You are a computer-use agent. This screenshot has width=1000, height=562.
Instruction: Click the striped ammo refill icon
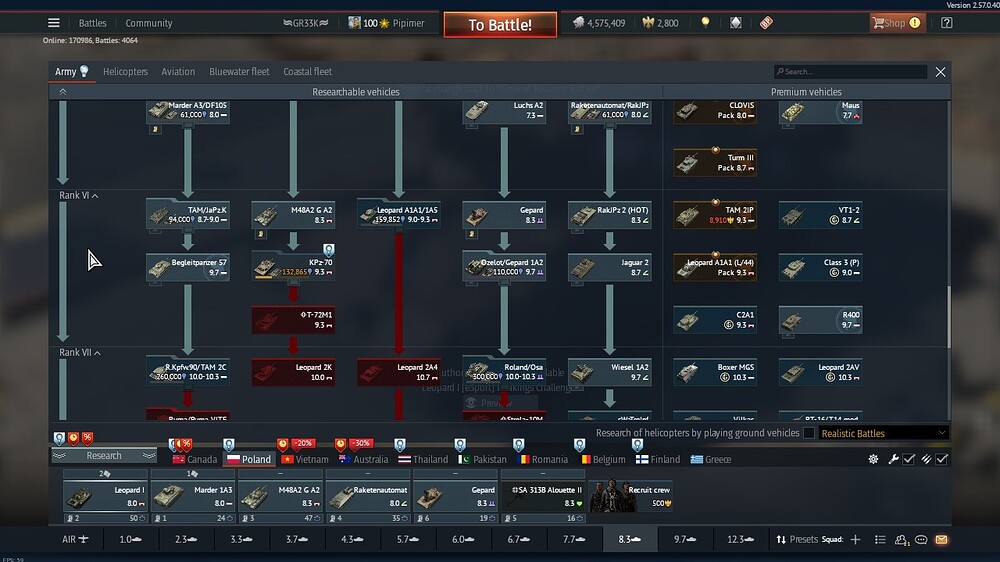[x=927, y=459]
